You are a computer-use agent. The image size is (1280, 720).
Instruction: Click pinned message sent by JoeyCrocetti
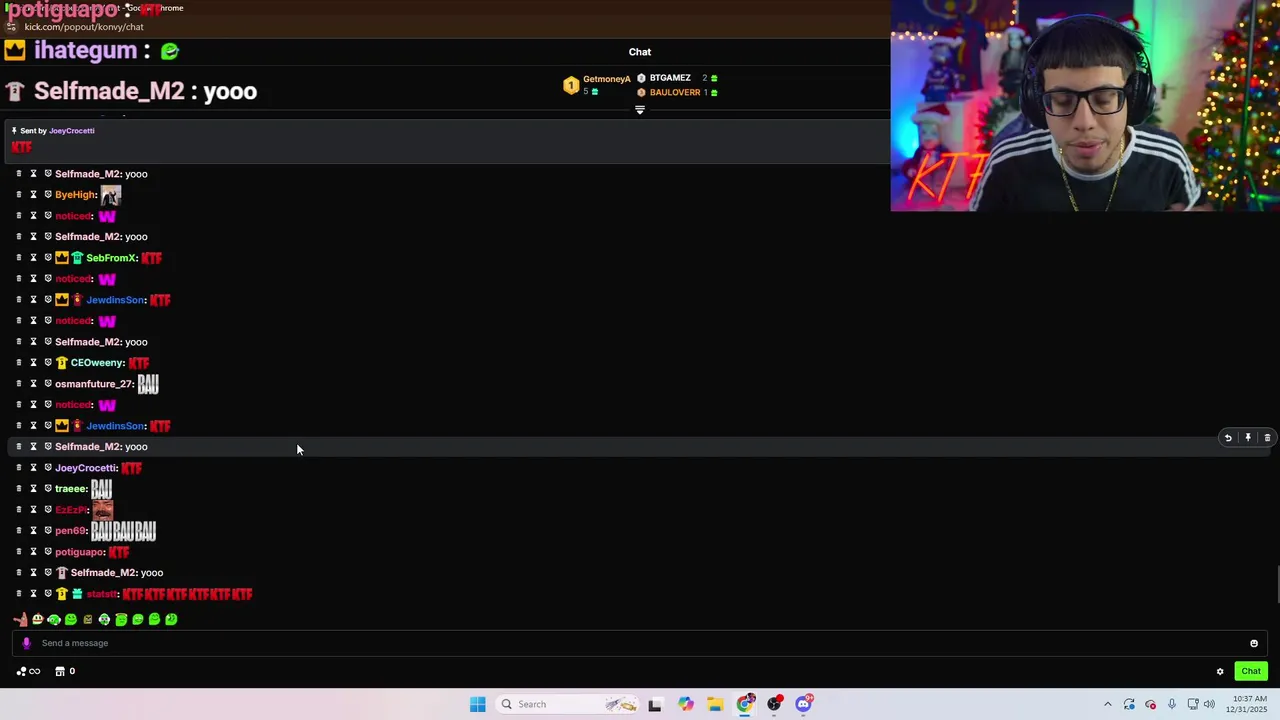click(445, 140)
